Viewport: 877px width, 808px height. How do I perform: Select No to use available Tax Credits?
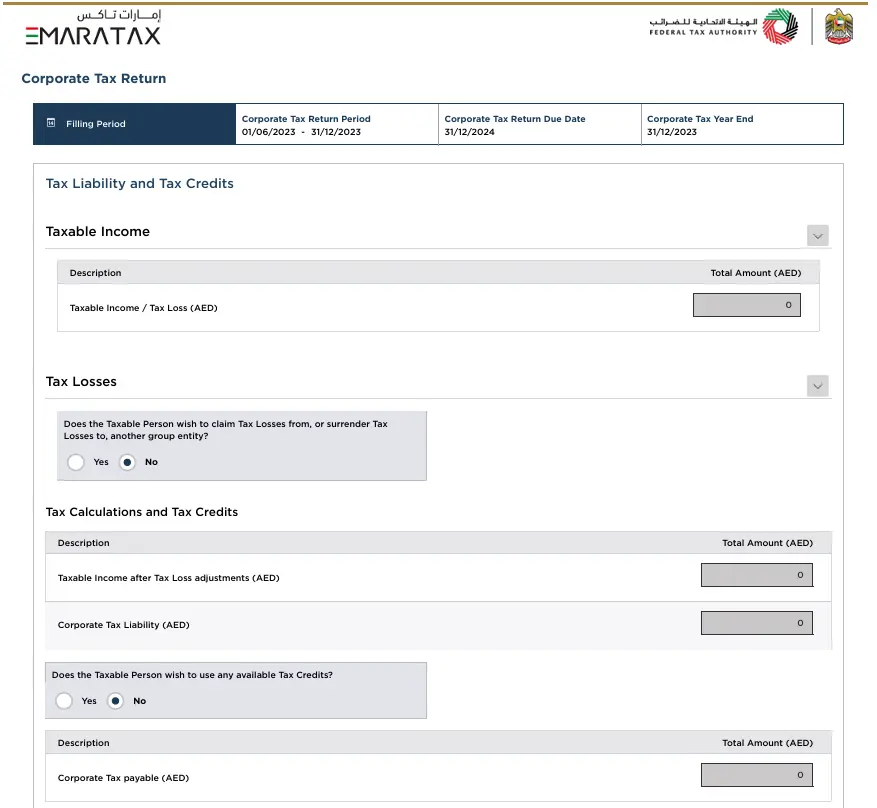point(115,701)
